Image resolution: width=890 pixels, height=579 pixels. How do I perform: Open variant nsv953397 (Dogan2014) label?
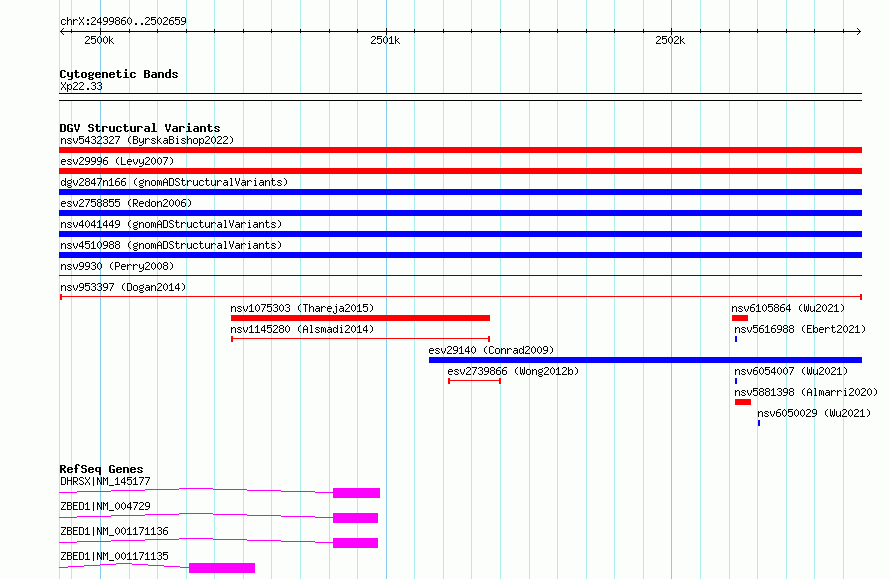(x=123, y=287)
